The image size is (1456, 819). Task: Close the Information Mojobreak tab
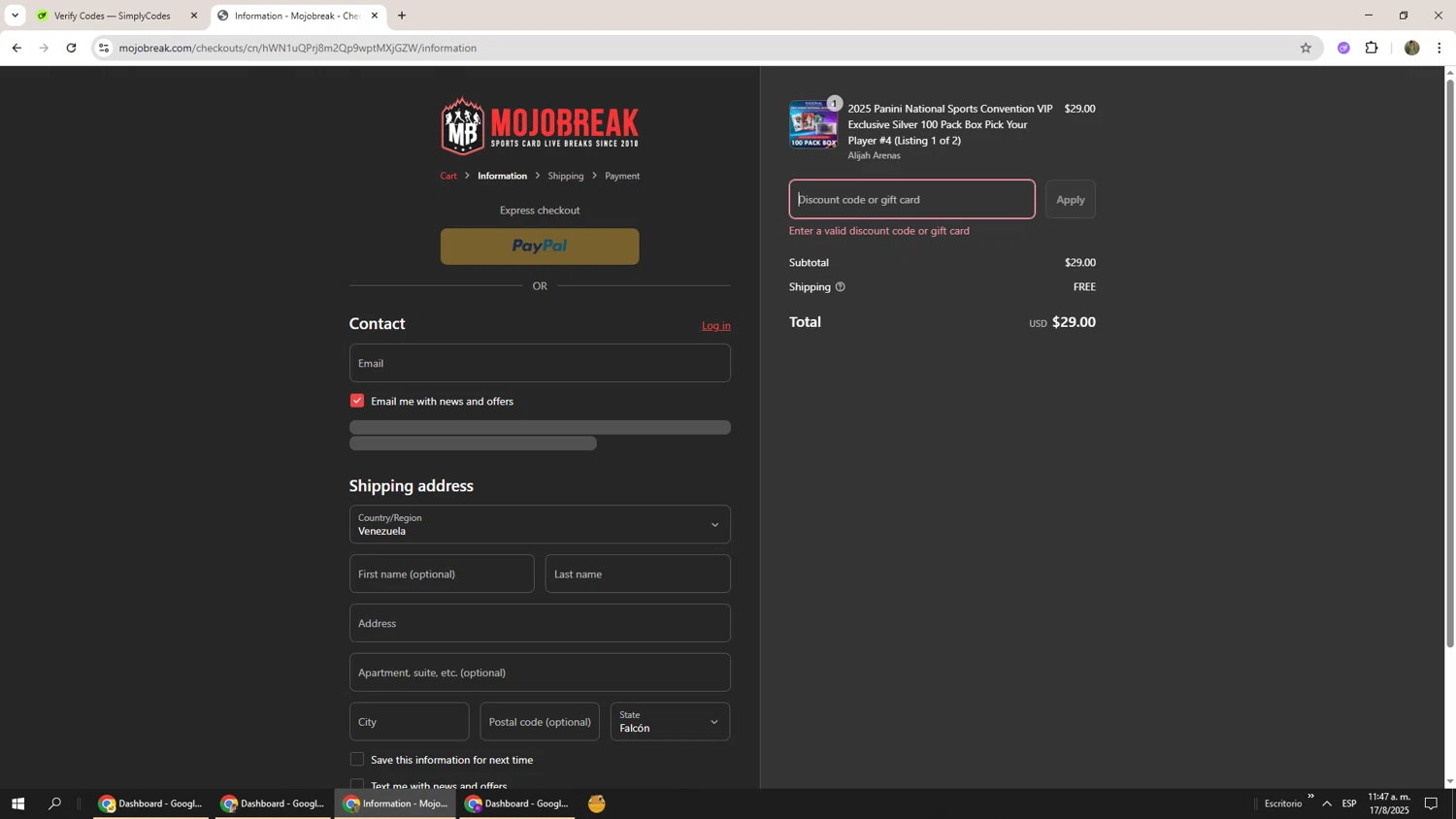(375, 16)
